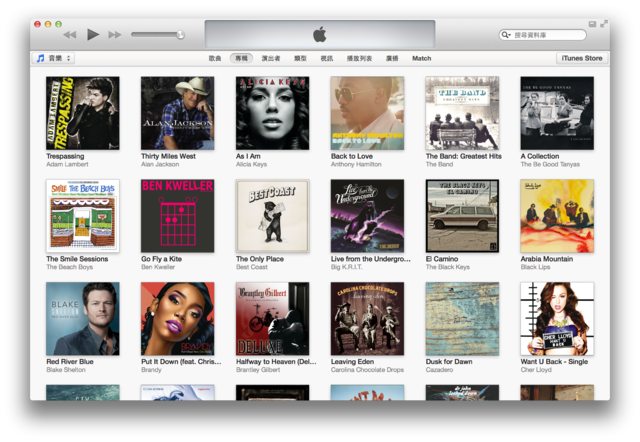Switch to the 演出者 (Artists) tab
Image resolution: width=640 pixels, height=442 pixels.
[x=271, y=58]
